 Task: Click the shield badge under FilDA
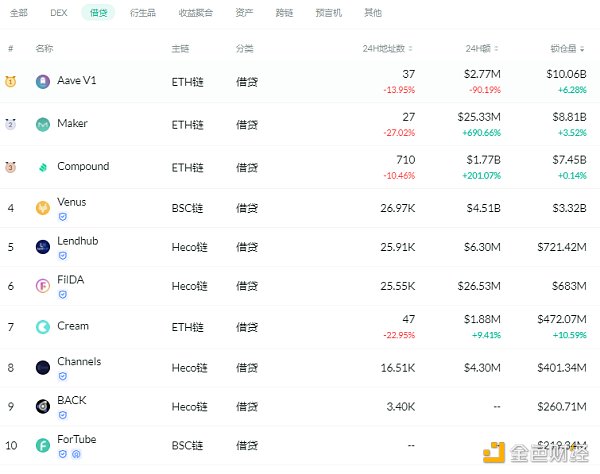pos(63,295)
